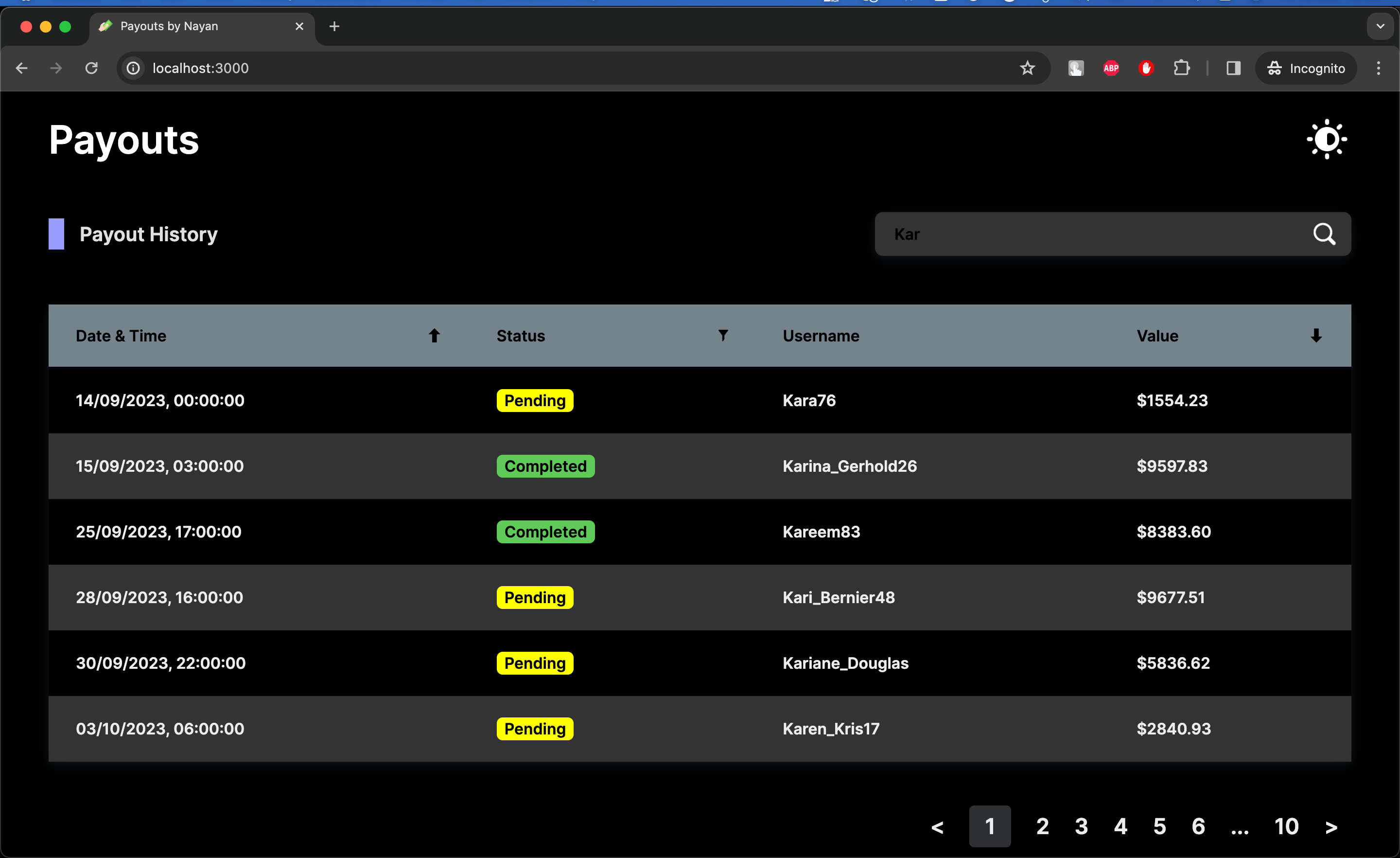Sort Value column with down arrow

(x=1316, y=336)
